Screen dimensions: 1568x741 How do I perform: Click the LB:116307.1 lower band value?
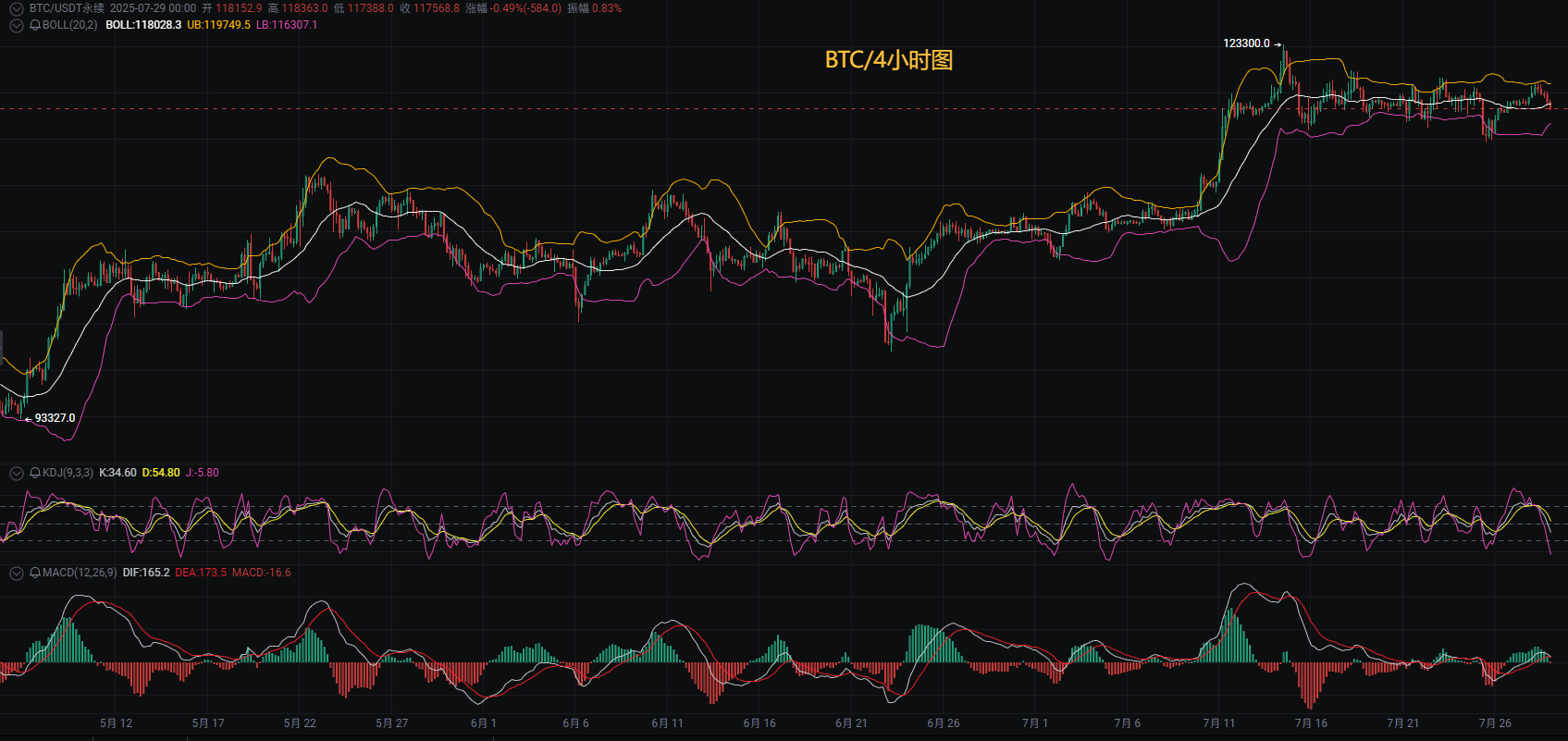tap(287, 25)
